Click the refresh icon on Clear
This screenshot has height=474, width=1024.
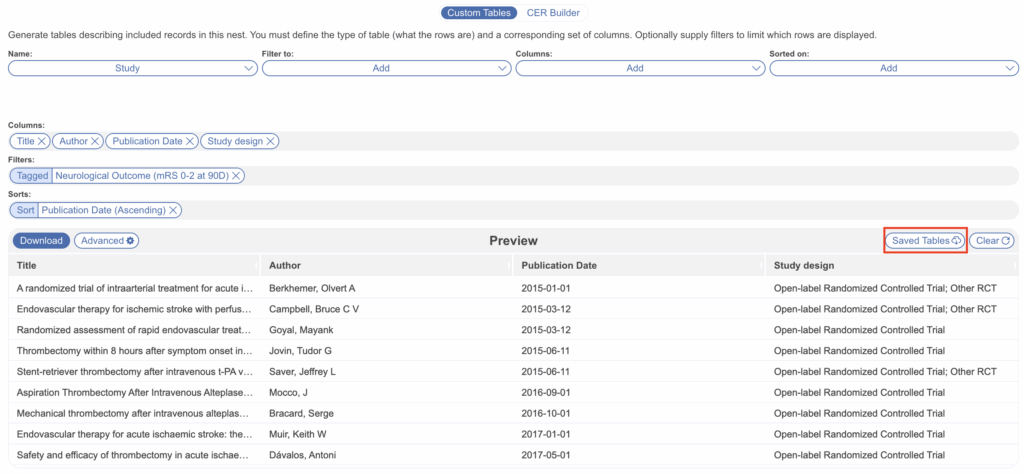click(1006, 241)
